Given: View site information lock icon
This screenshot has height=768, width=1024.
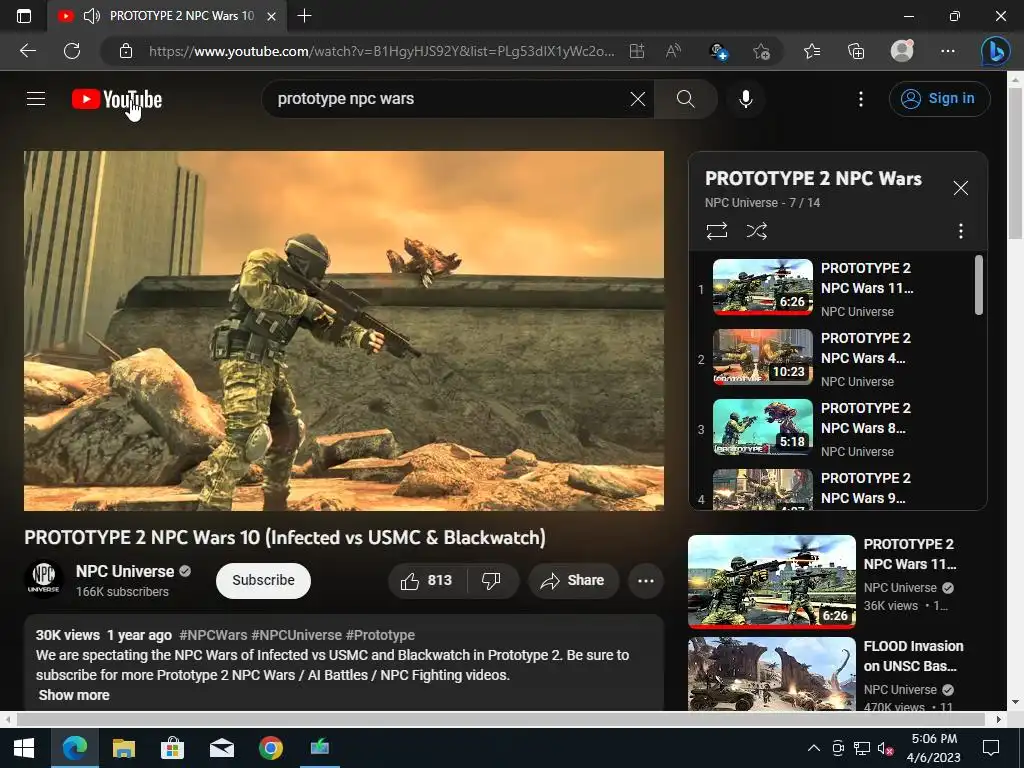Looking at the screenshot, I should click(126, 51).
